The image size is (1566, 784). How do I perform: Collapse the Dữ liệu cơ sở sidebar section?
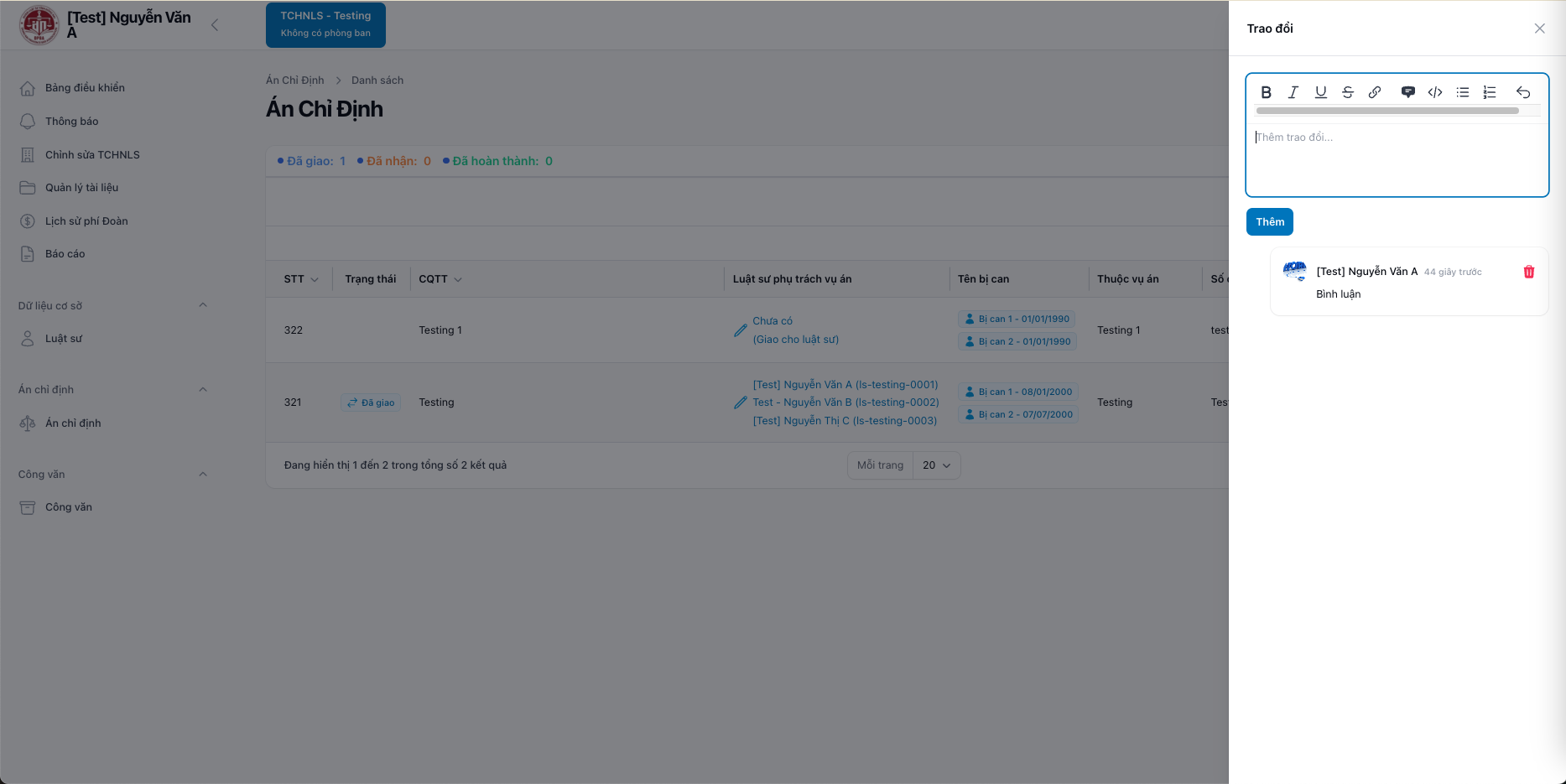[x=202, y=305]
